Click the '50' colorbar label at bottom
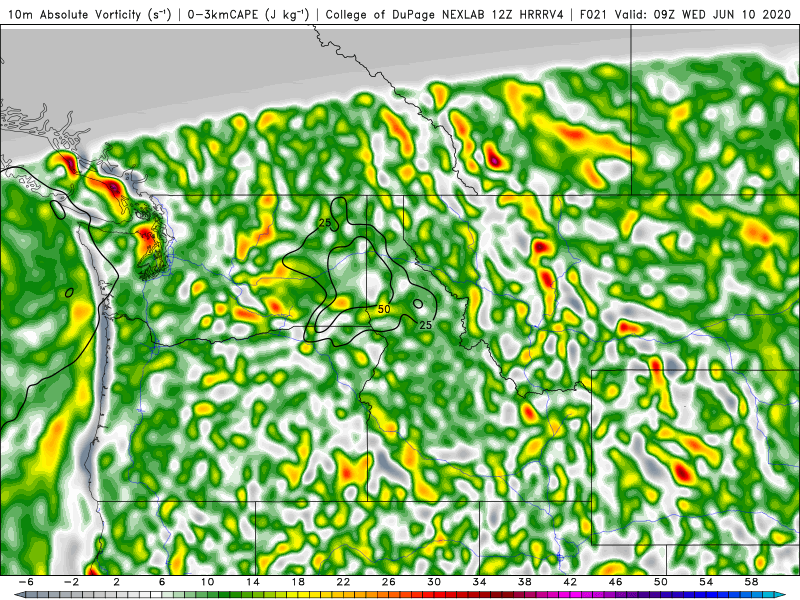The width and height of the screenshot is (800, 600). coord(661,582)
